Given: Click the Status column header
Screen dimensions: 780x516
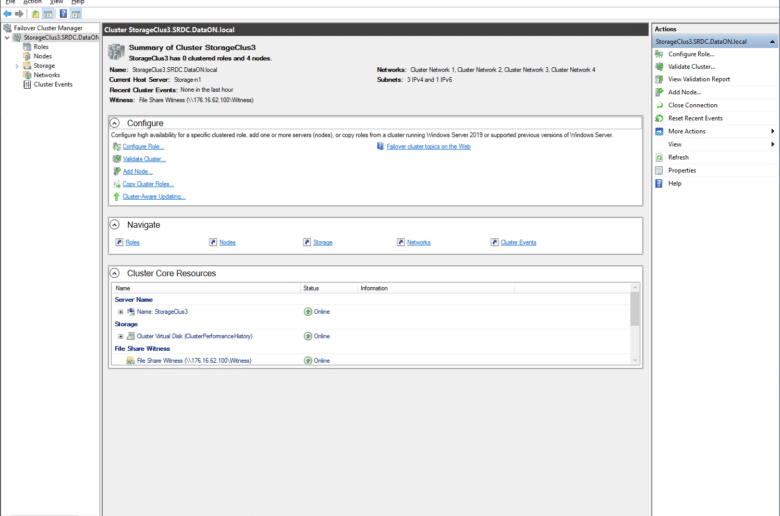Looking at the screenshot, I should (329, 288).
